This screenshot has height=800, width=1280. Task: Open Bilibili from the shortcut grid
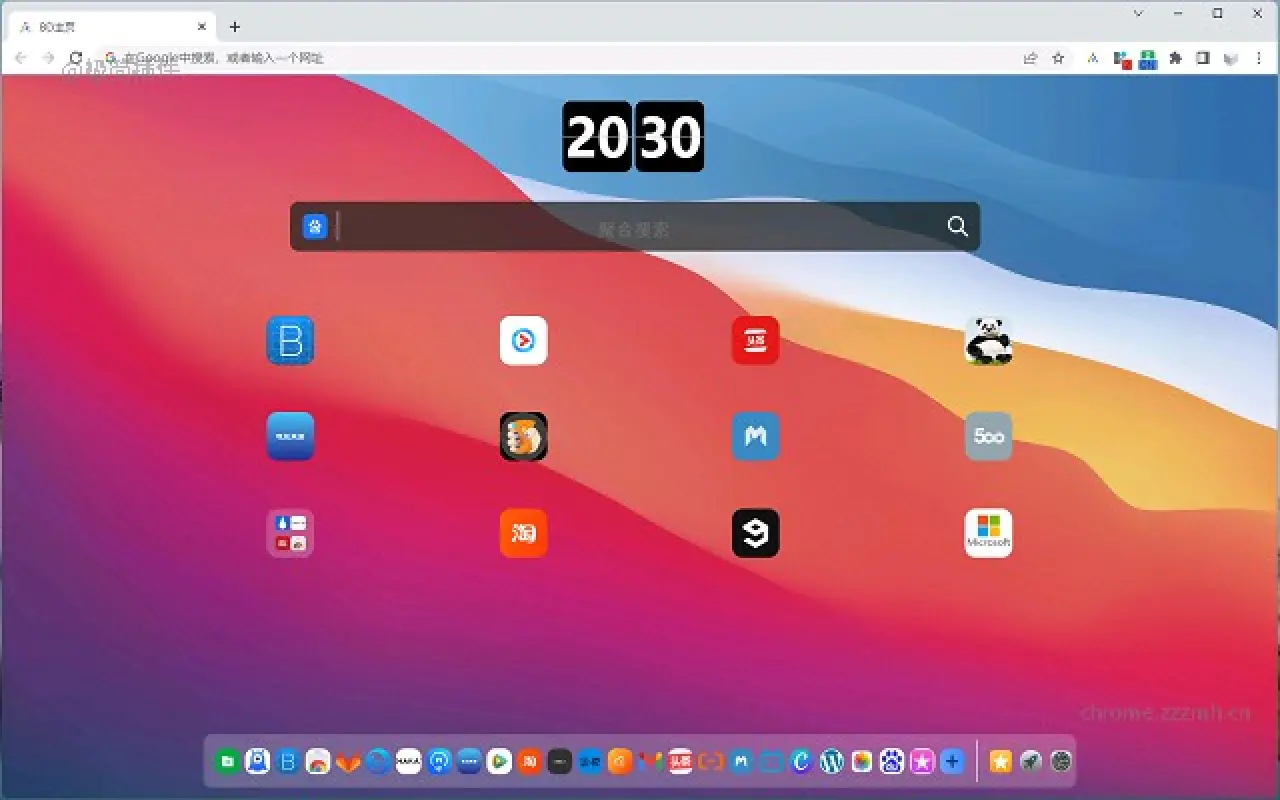pyautogui.click(x=290, y=341)
